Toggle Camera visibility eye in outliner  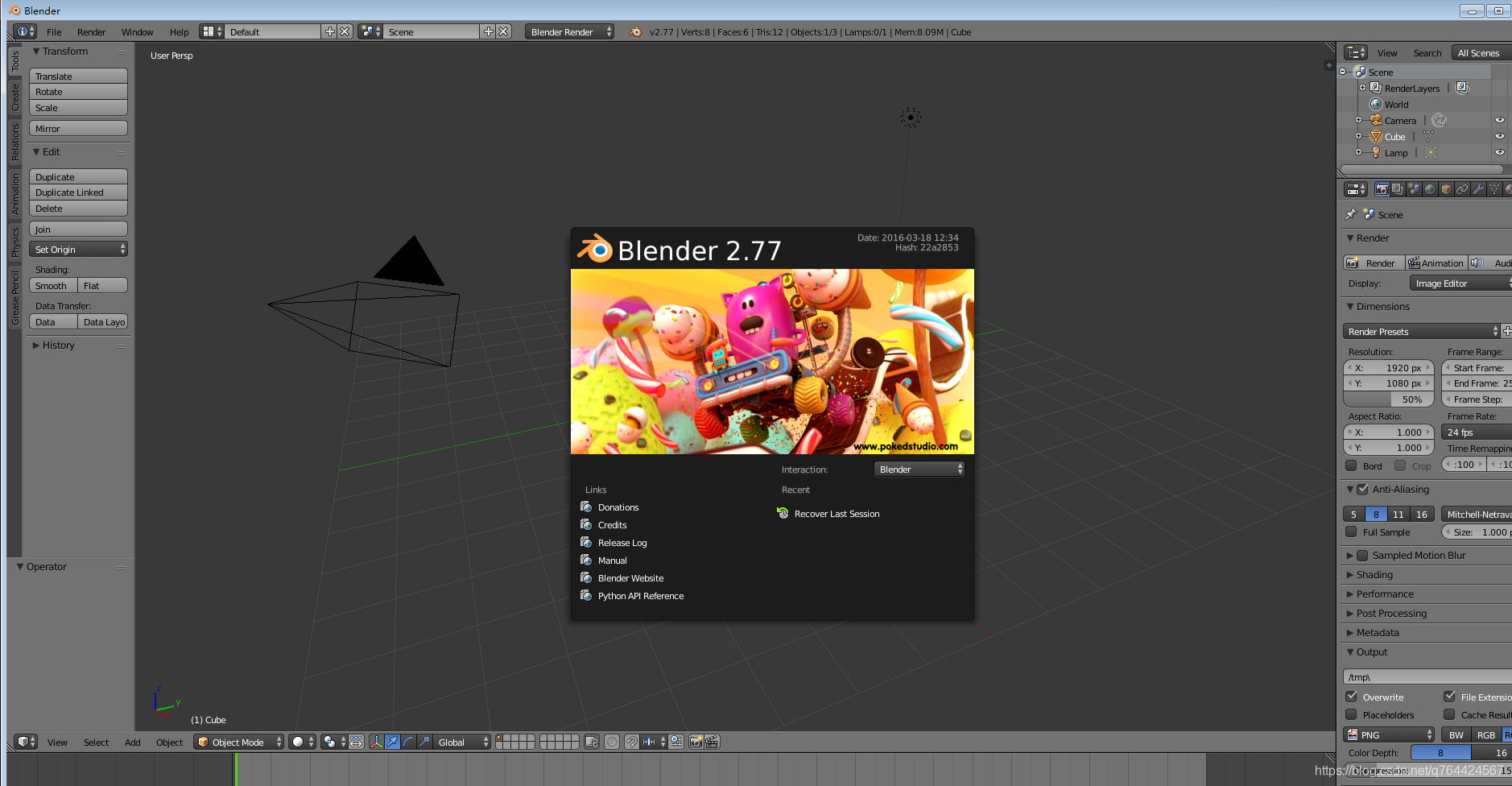1500,120
